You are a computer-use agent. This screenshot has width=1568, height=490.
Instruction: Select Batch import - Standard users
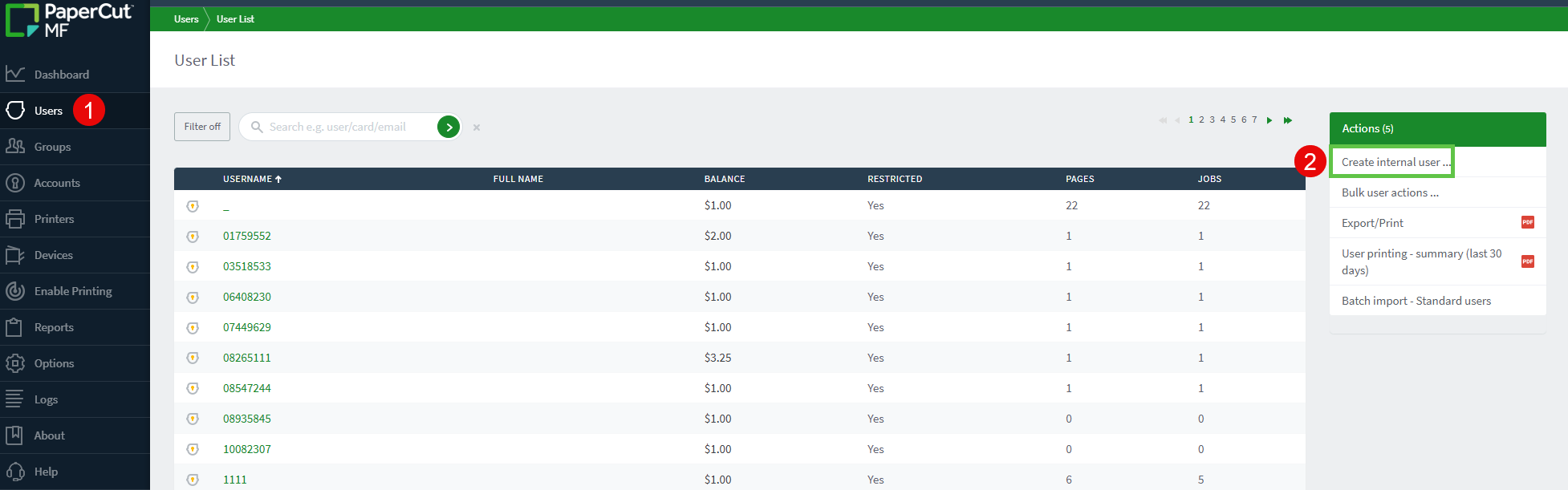point(1416,301)
